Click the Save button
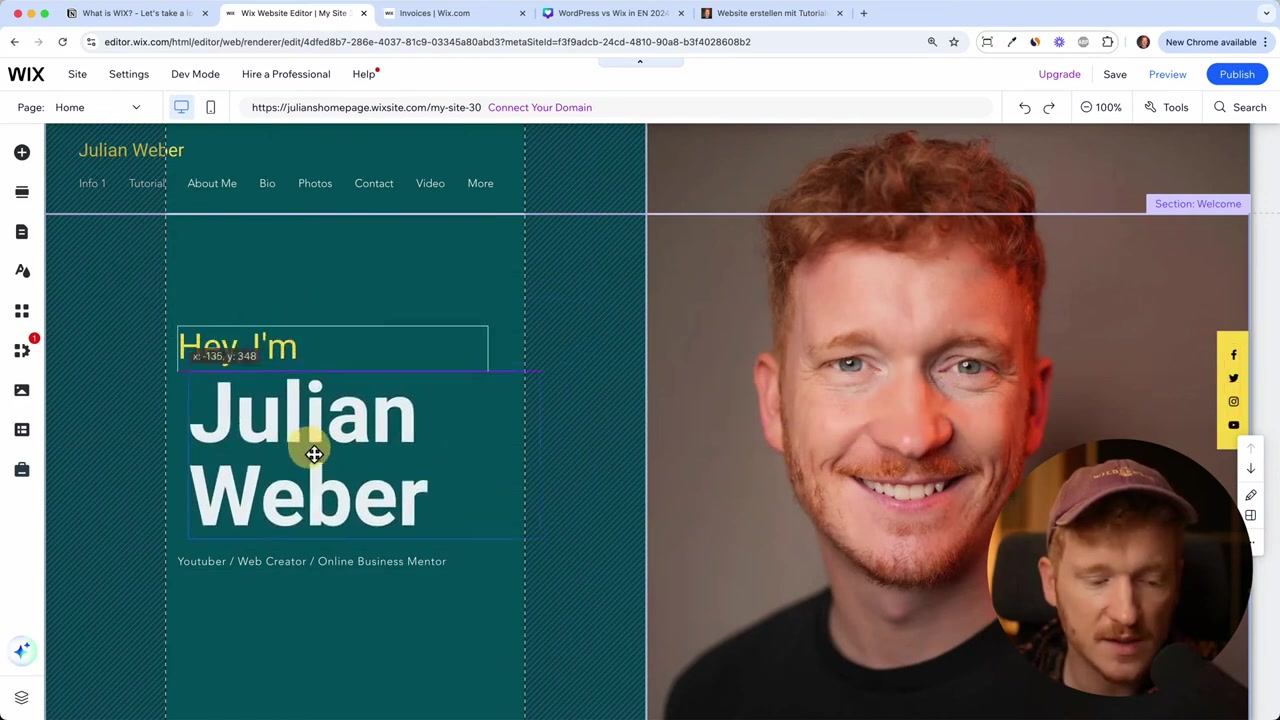Viewport: 1280px width, 720px height. (1115, 74)
